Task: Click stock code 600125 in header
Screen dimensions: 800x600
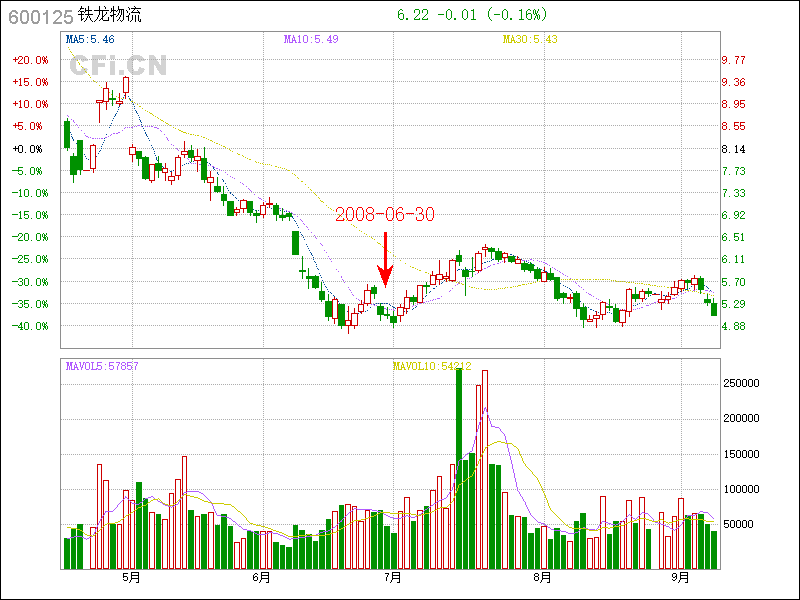Action: pyautogui.click(x=40, y=16)
